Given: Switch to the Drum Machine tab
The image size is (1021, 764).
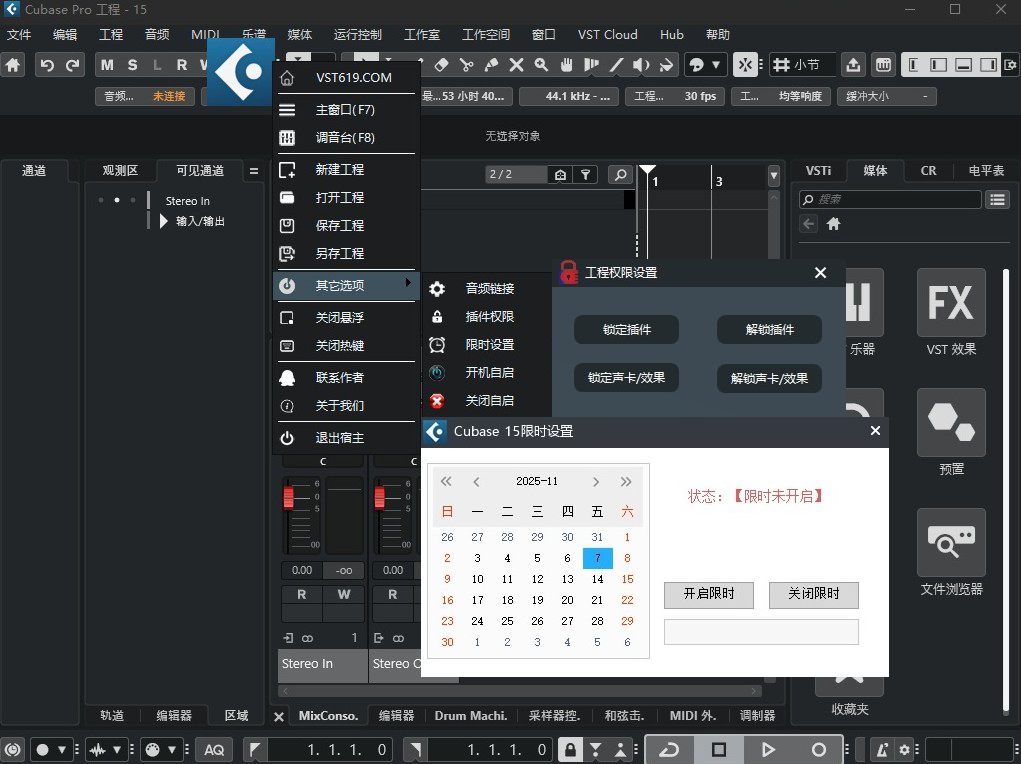Looking at the screenshot, I should (470, 716).
